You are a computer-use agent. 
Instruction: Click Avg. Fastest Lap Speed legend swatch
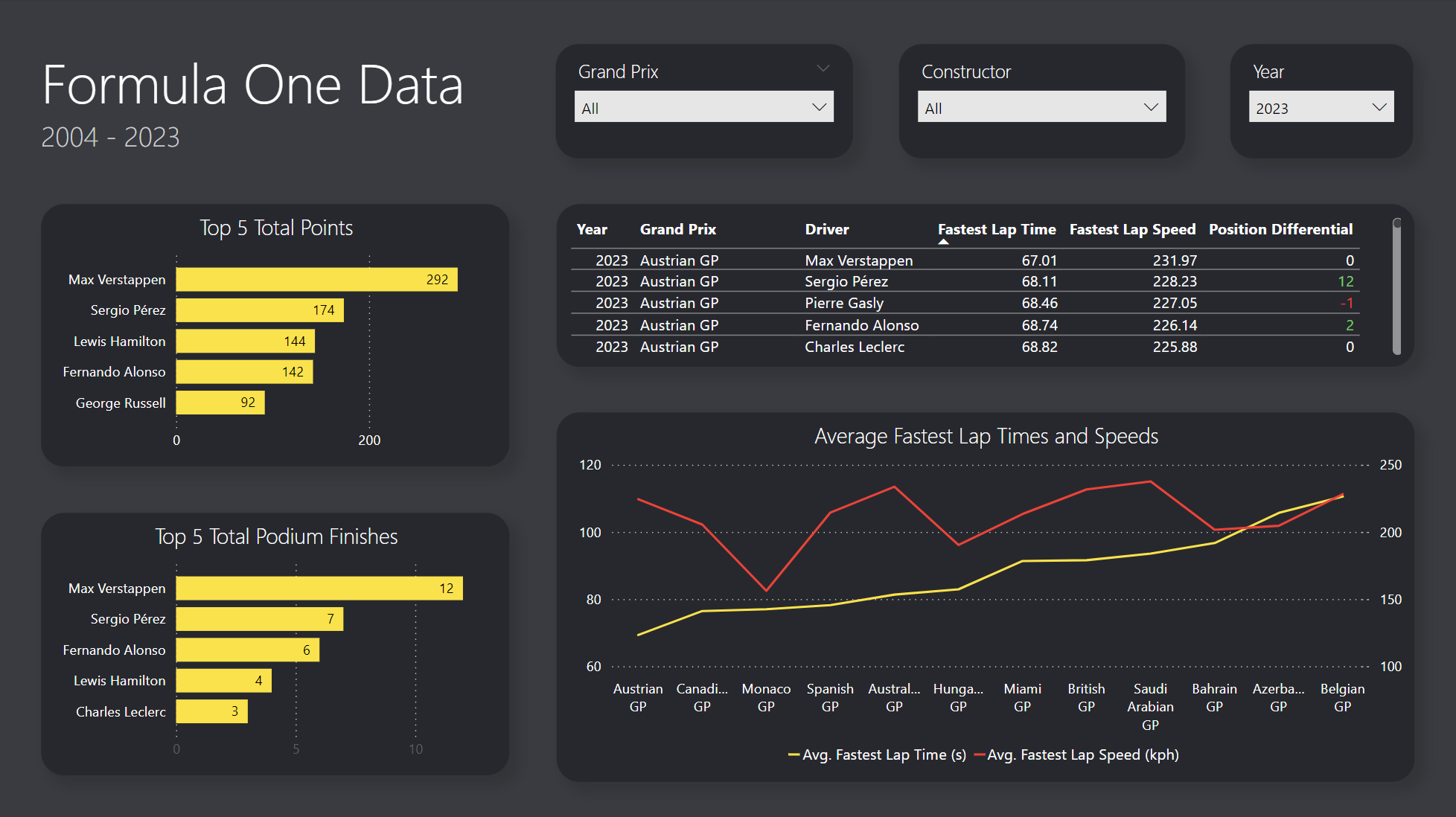pos(980,755)
